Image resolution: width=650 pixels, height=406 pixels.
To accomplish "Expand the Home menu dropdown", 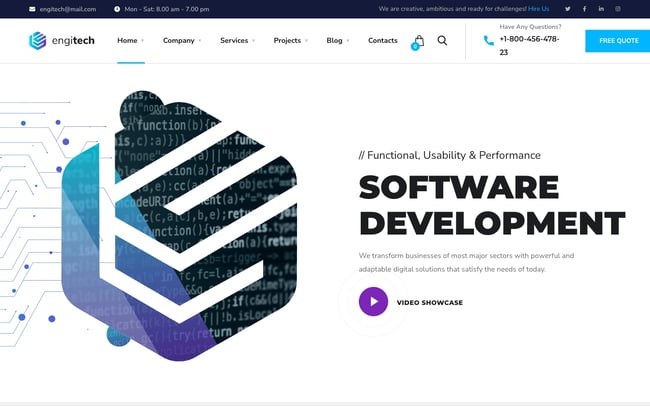I will coord(130,41).
